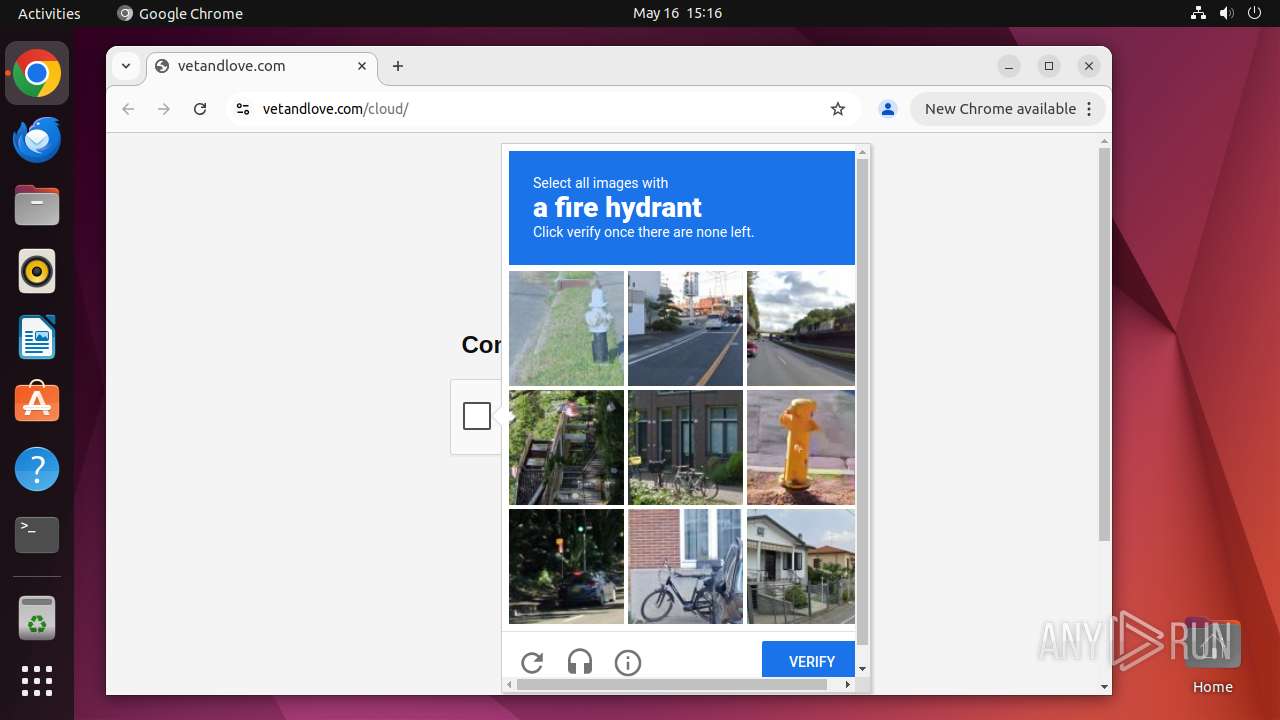Tick the reCAPTCHA checkbox
The width and height of the screenshot is (1280, 720).
(x=477, y=416)
